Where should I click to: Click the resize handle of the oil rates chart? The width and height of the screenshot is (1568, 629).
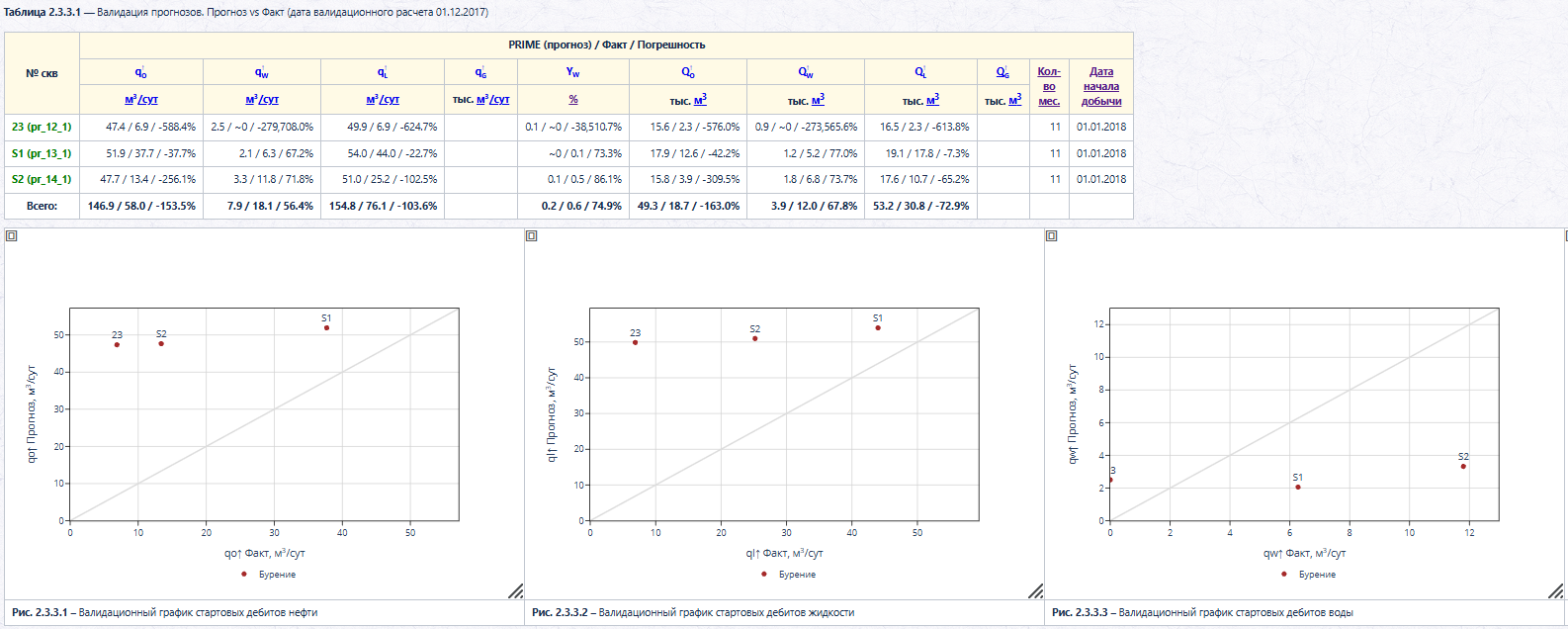tap(516, 591)
